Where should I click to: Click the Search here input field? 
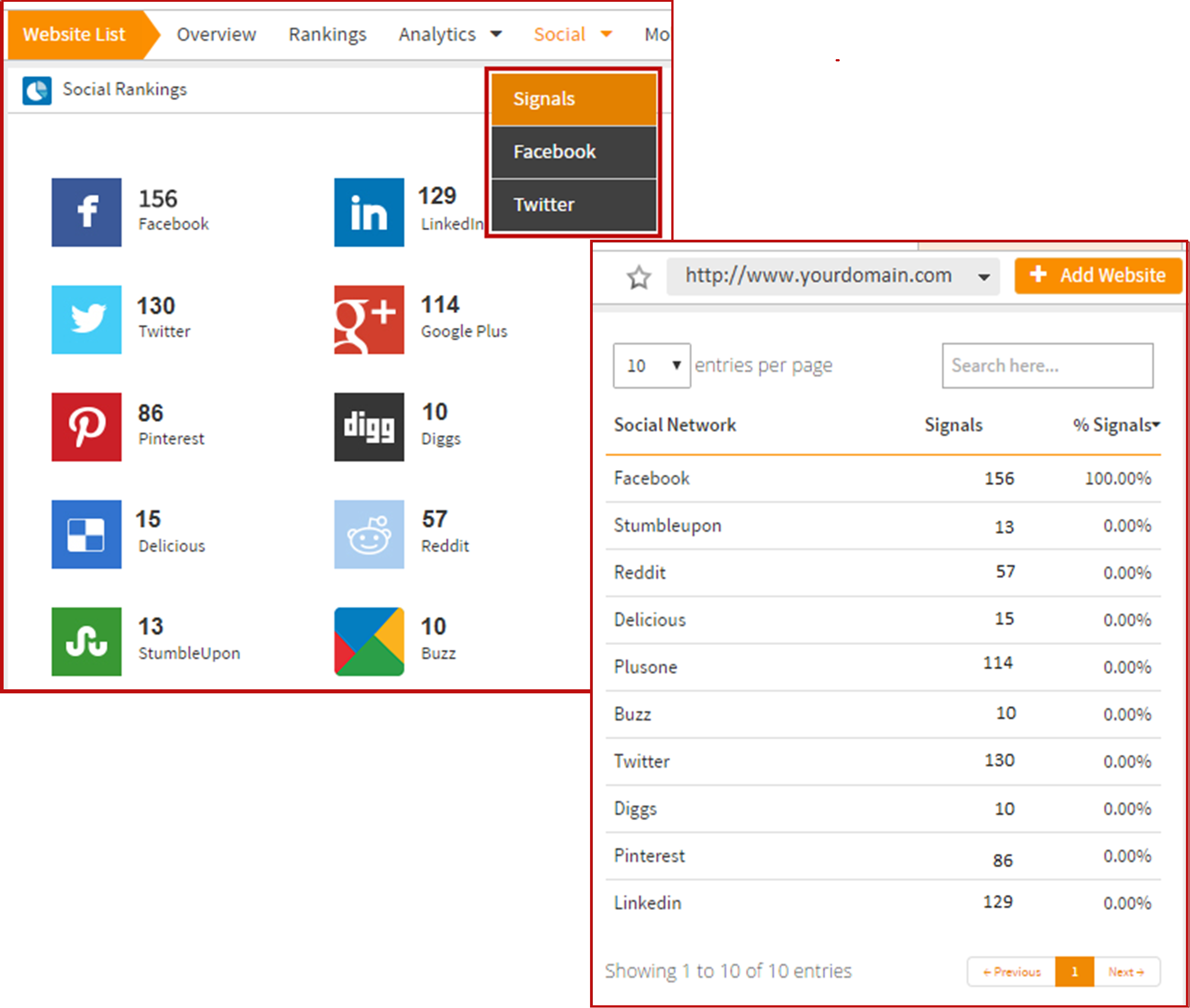pyautogui.click(x=1048, y=366)
